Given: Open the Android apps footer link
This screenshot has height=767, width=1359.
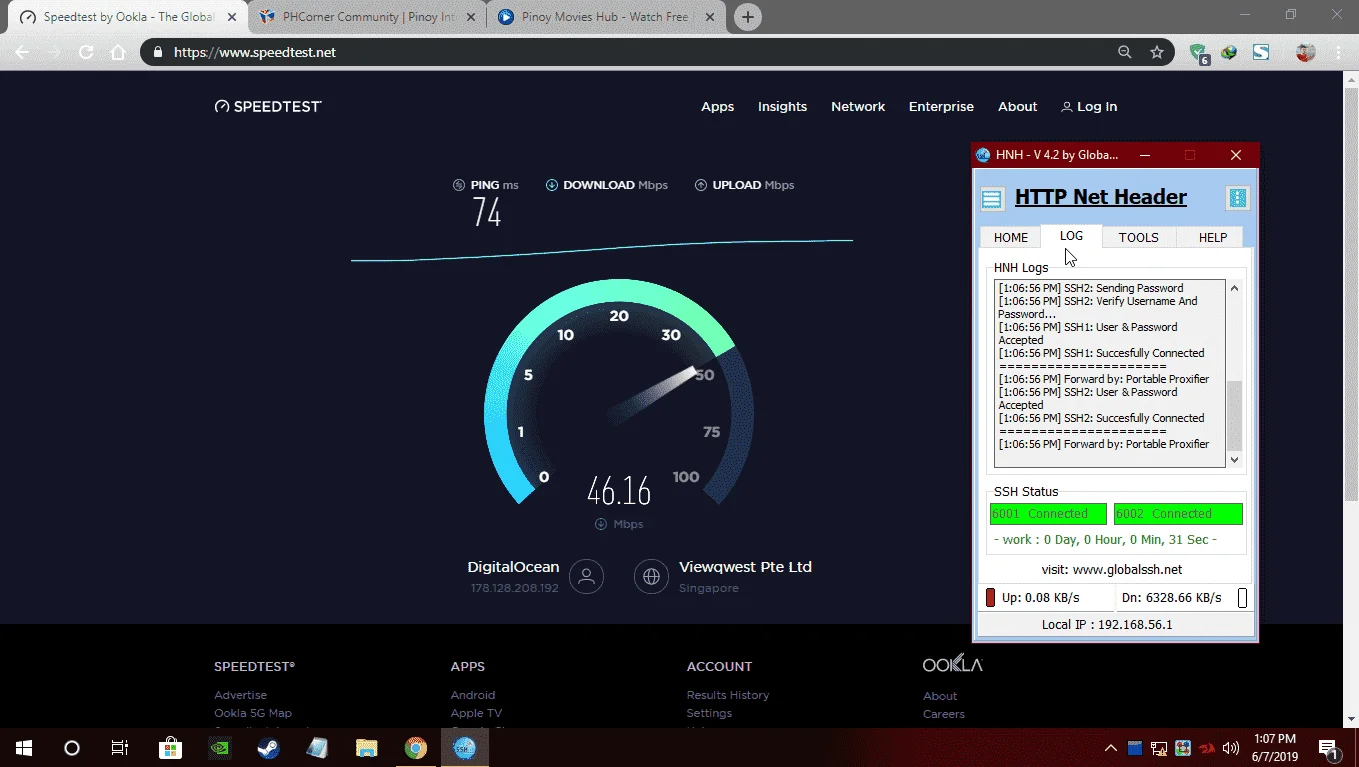Looking at the screenshot, I should click(x=473, y=695).
